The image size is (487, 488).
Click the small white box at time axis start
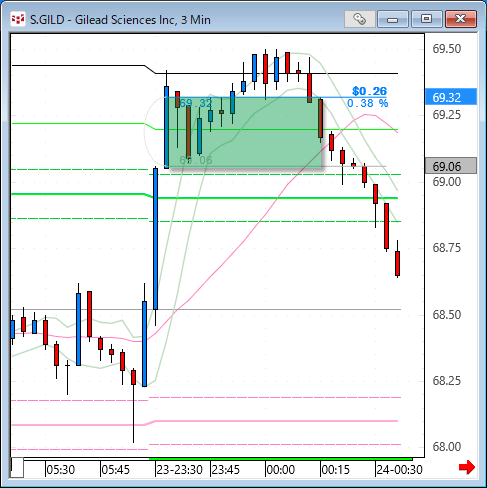[17, 468]
